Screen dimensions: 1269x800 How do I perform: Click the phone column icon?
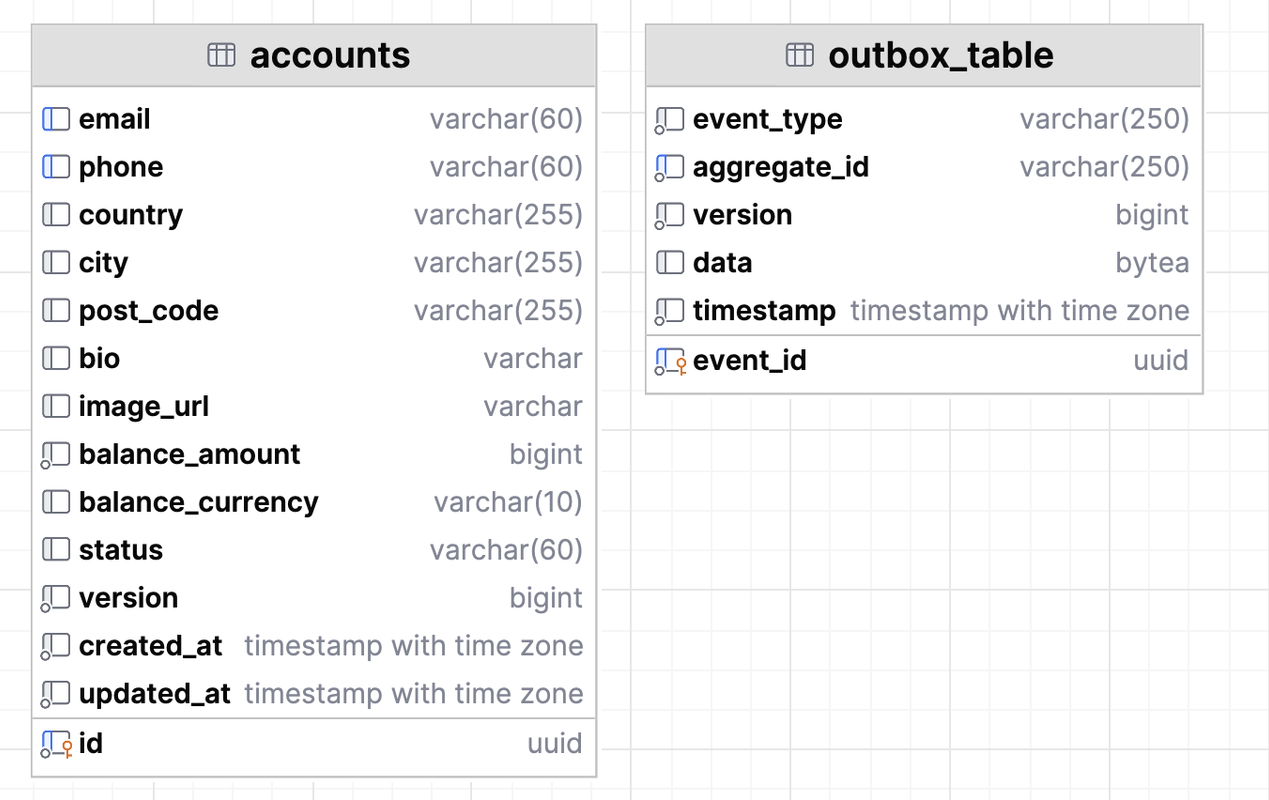tap(56, 167)
